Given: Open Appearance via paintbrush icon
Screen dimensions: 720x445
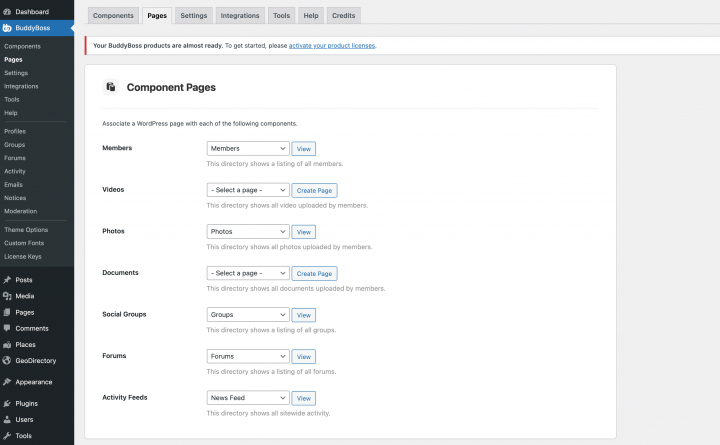Looking at the screenshot, I should click(x=7, y=382).
